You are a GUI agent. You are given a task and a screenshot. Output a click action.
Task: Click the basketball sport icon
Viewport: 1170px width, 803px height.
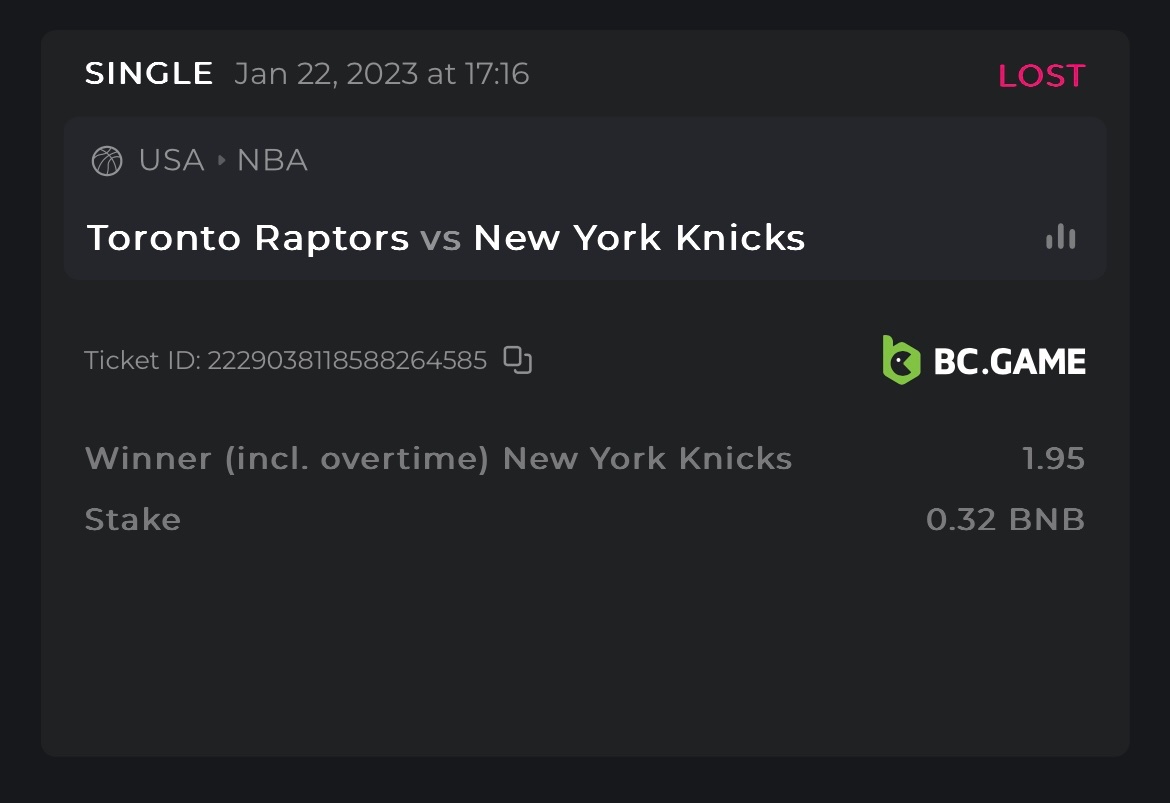coord(107,161)
